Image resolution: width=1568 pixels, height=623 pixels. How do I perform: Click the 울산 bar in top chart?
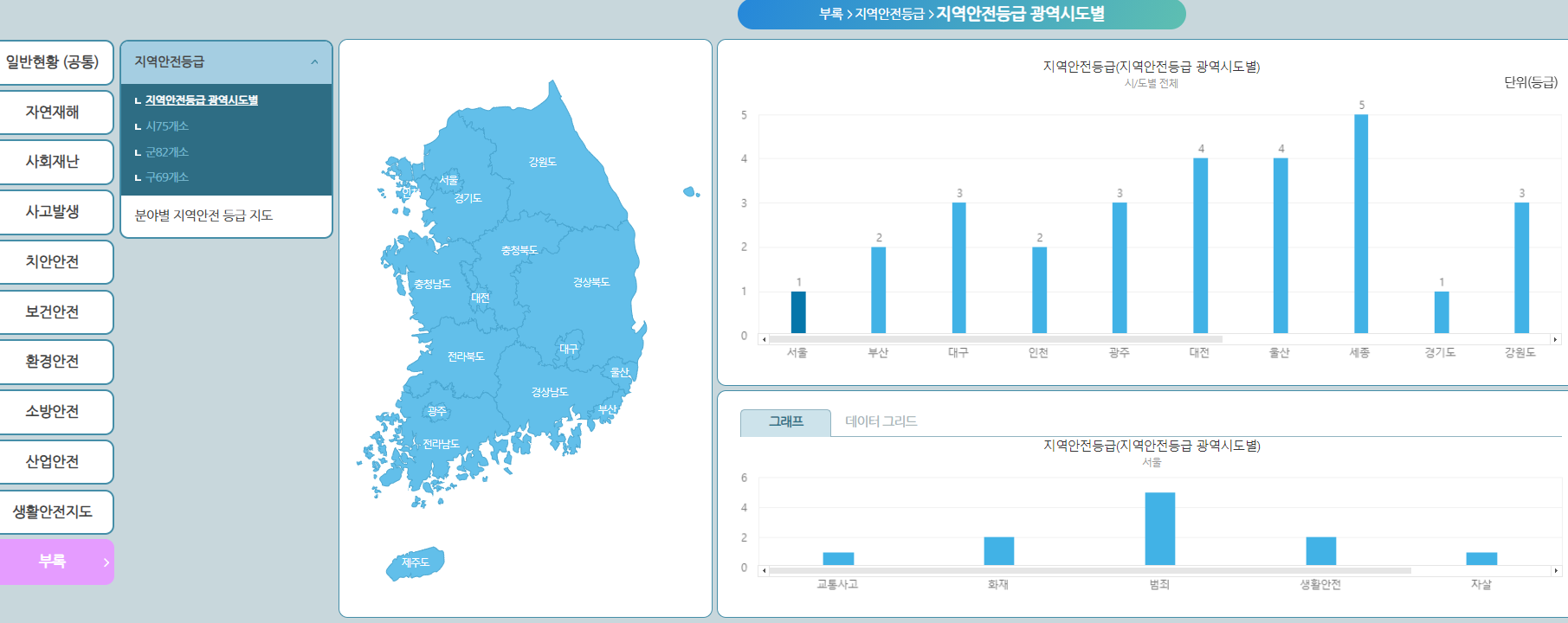click(1281, 246)
